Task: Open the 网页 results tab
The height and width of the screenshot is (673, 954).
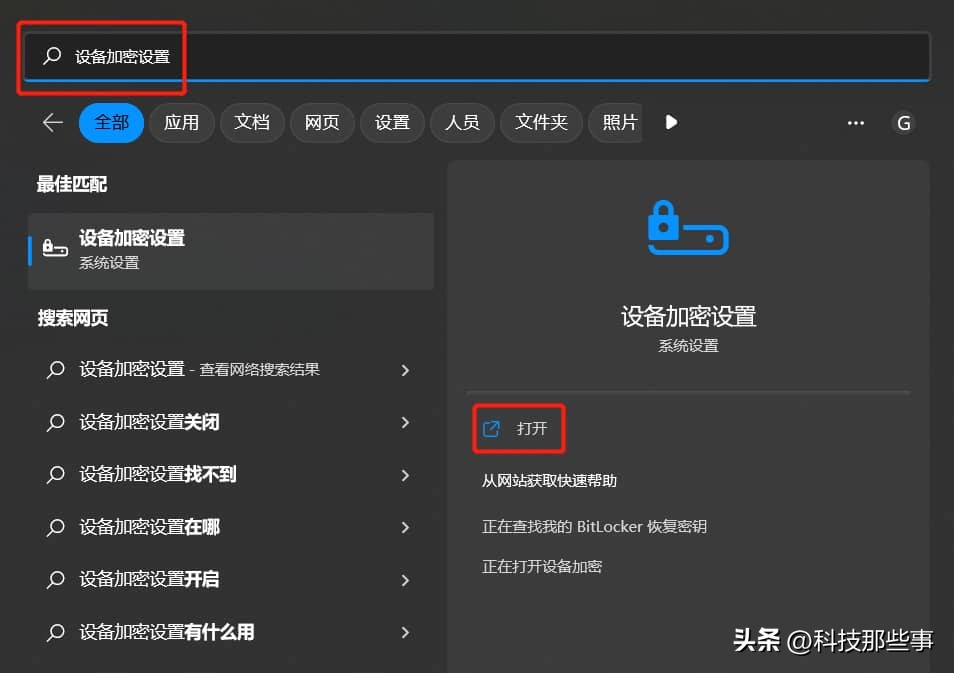Action: [x=322, y=122]
